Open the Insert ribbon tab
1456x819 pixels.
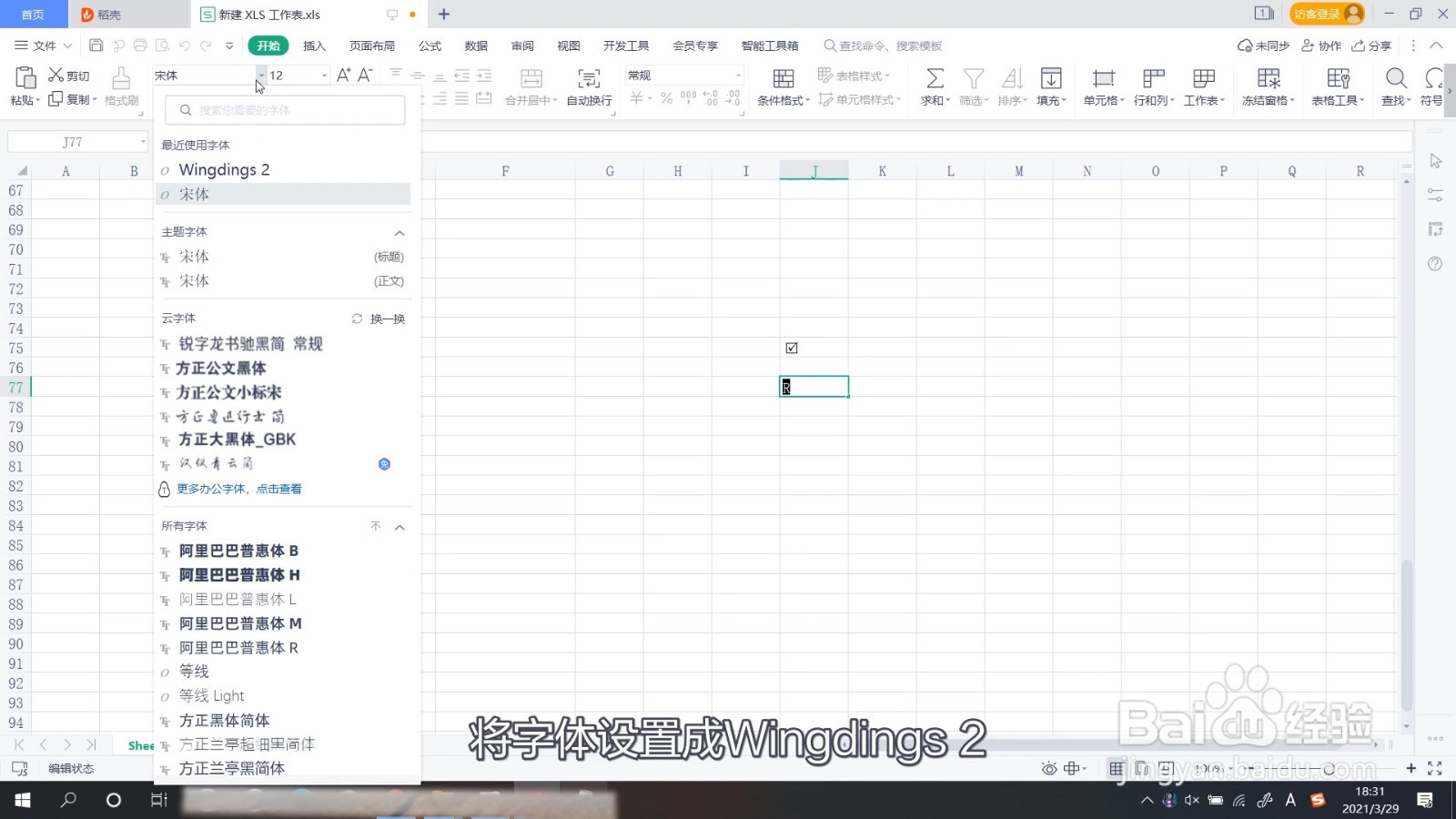click(314, 45)
